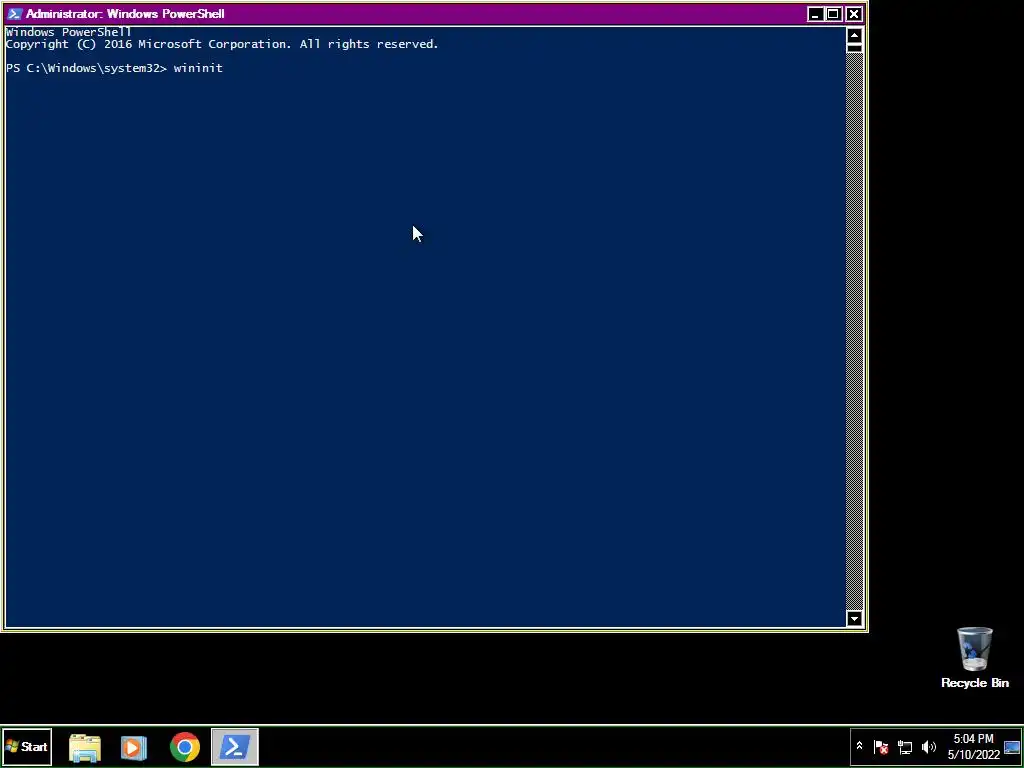Click the 'Administrator: Windows PowerShell' title bar

(405, 14)
